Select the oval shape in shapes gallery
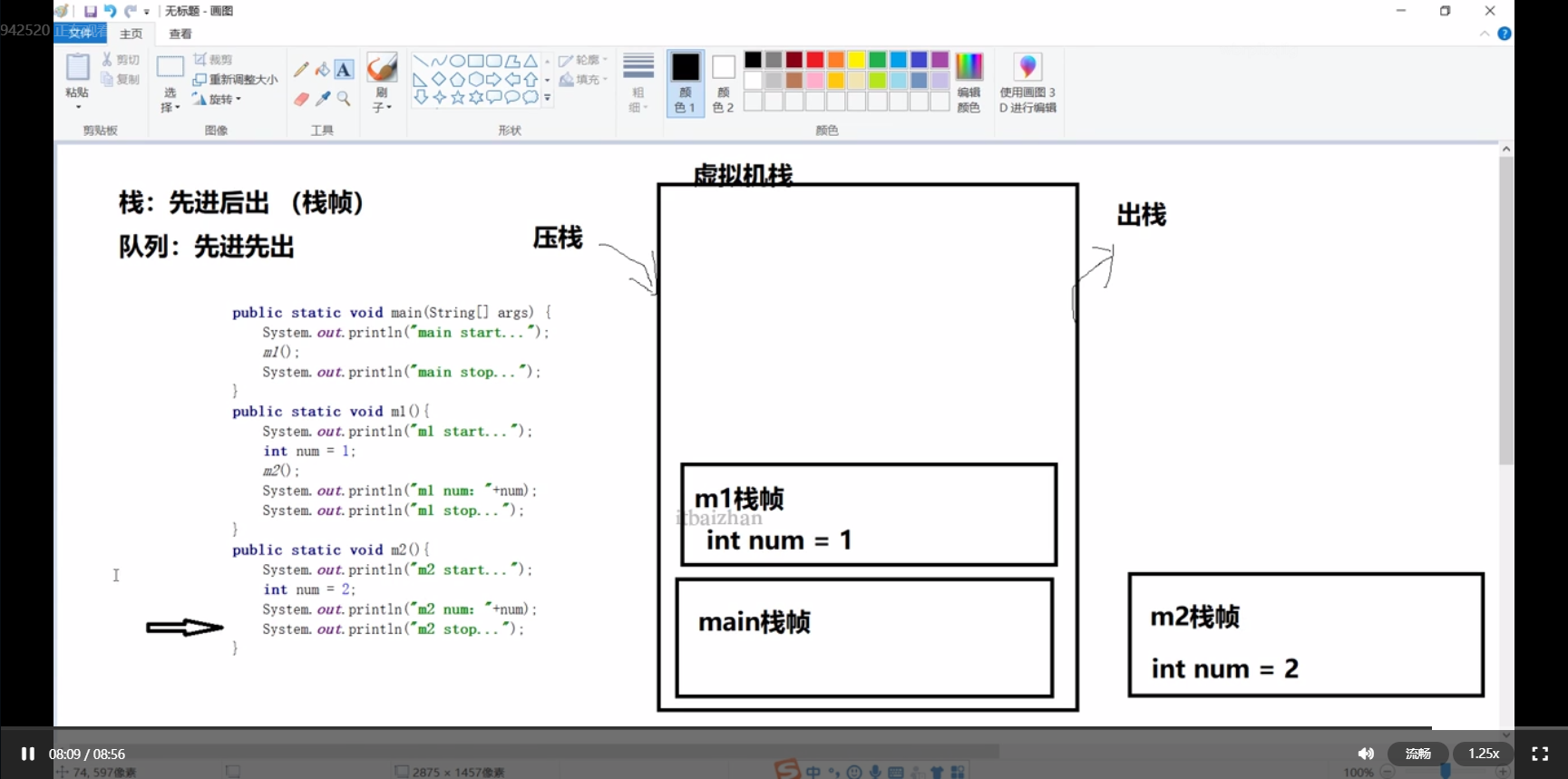Screen dimensions: 1568x779 pyautogui.click(x=457, y=61)
